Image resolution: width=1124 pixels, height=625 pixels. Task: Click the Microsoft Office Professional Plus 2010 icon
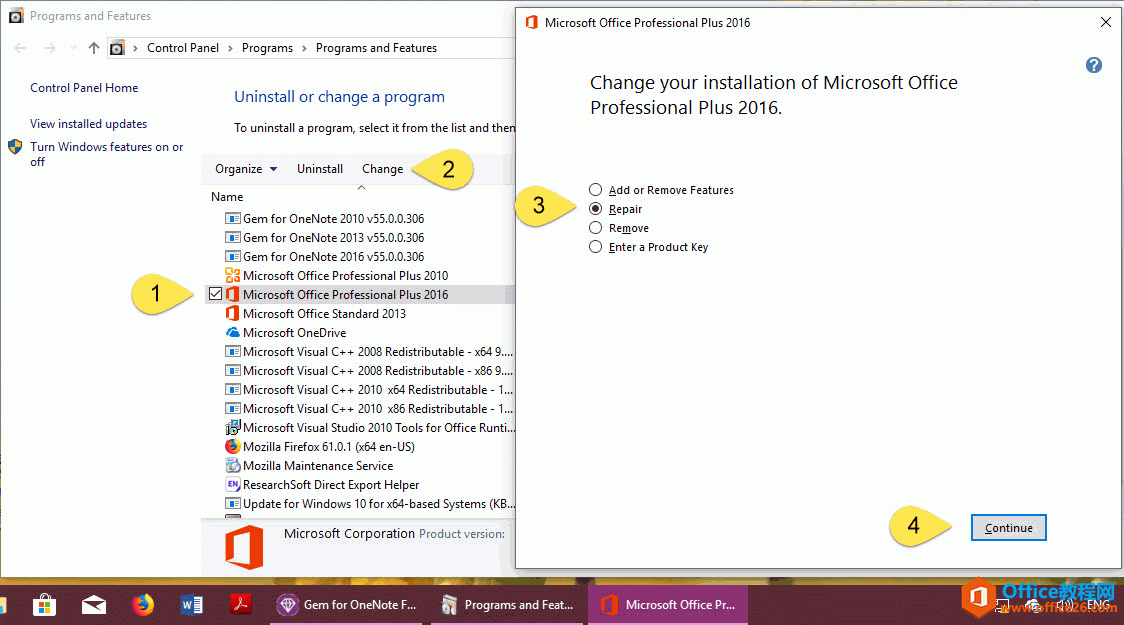[x=233, y=275]
